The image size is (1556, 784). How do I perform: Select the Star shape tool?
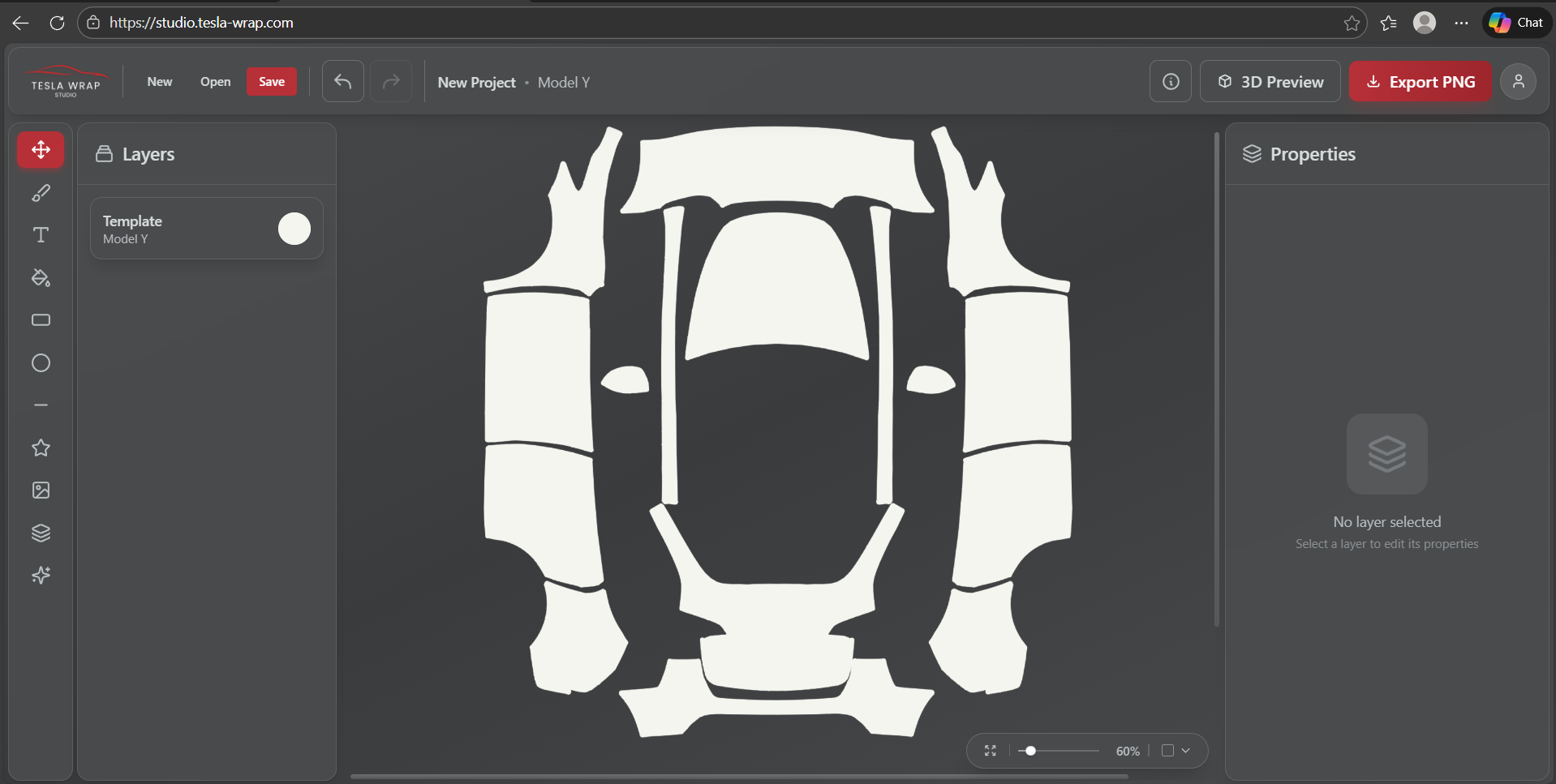click(41, 448)
